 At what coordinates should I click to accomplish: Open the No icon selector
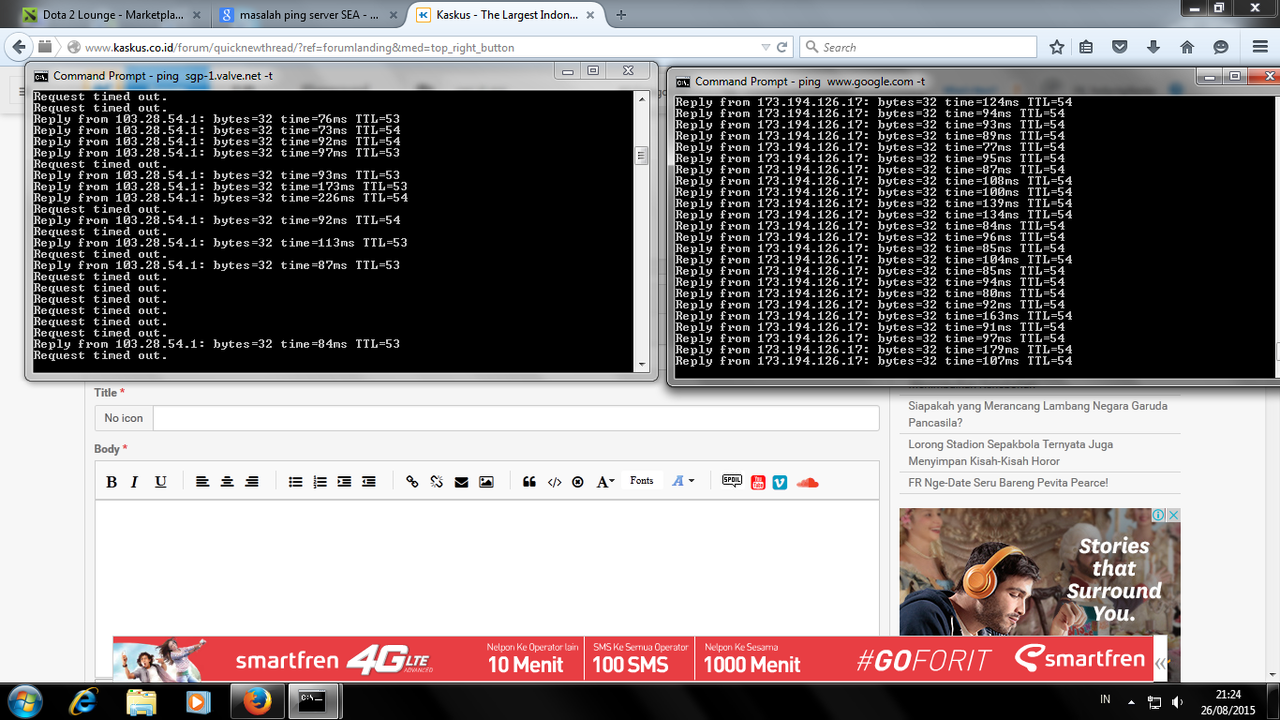tap(123, 418)
